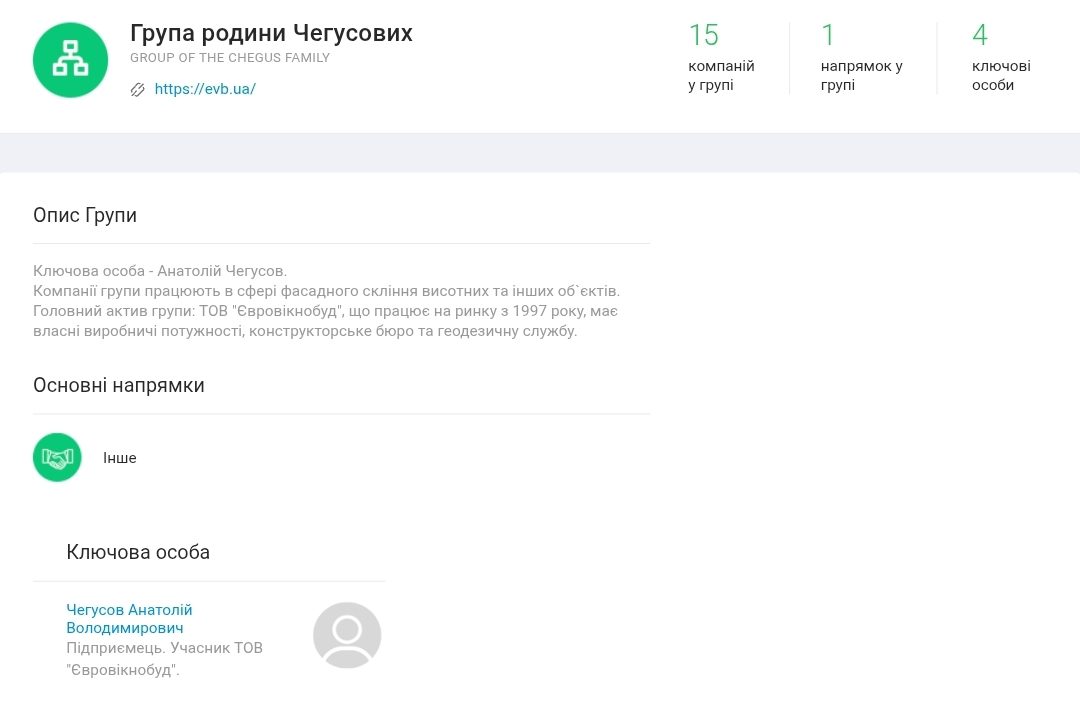1080x710 pixels.
Task: Select the 'Інше' direction label
Action: point(120,458)
